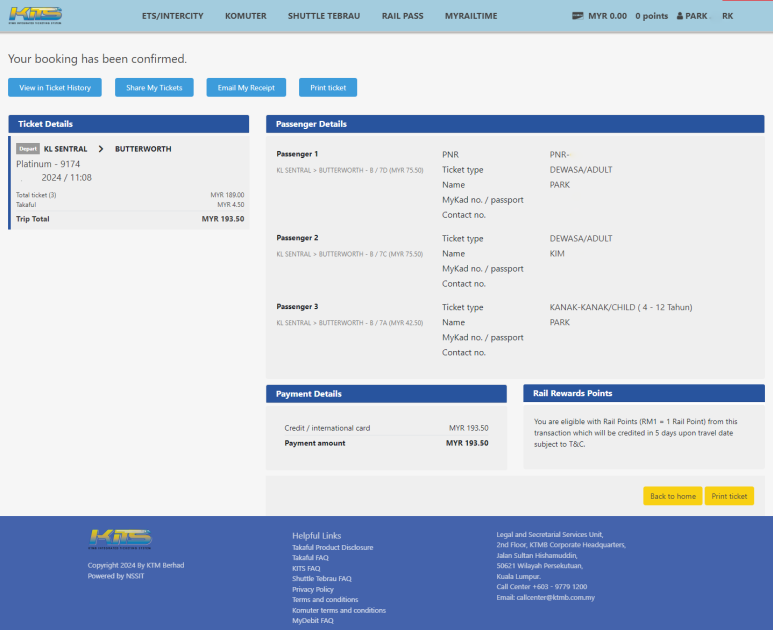Click the KANAK-KANAK/CHILD ticket type value
This screenshot has height=630, width=773.
pyautogui.click(x=621, y=307)
